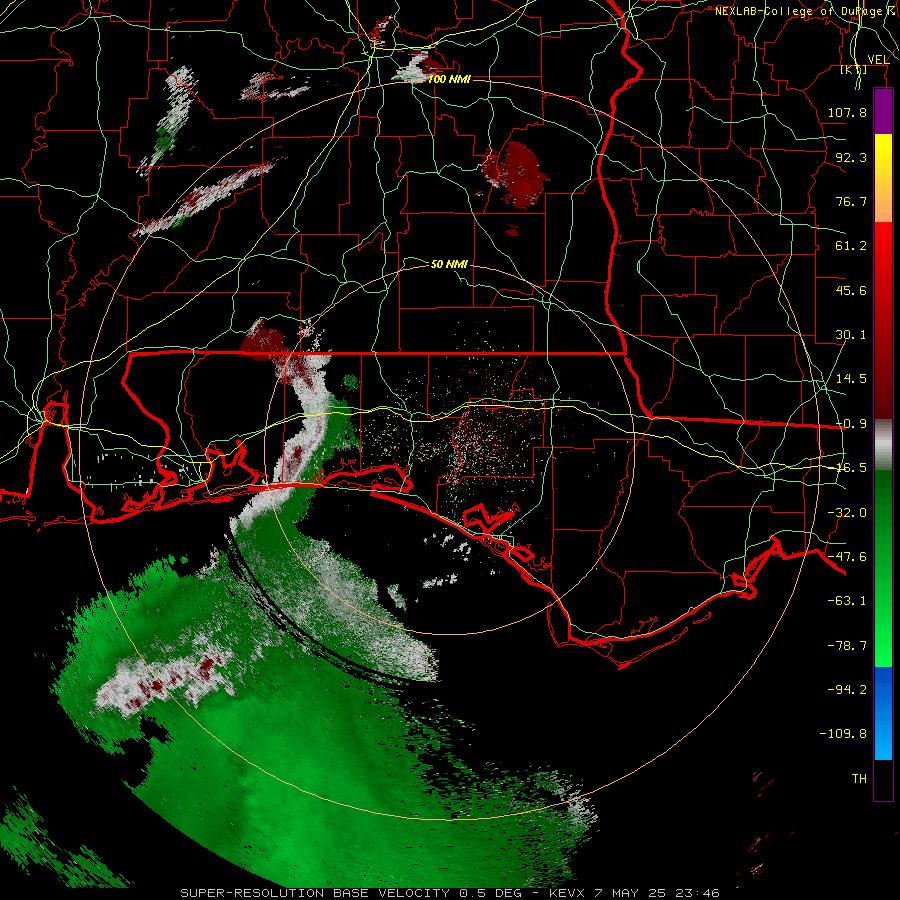Click the KEVX 7 MAY 25 23:46 timestamp

coord(634,893)
